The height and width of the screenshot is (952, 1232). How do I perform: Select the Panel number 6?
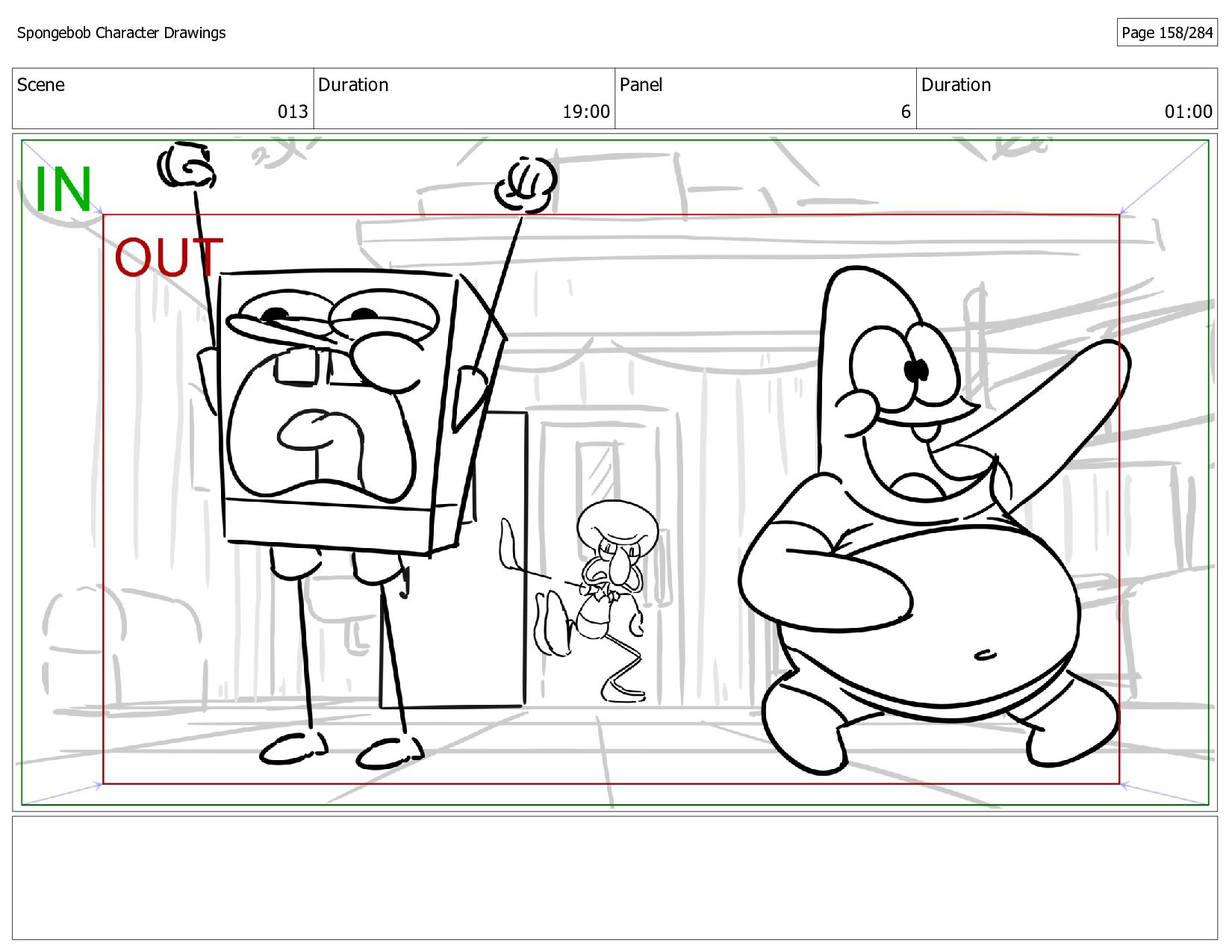pos(906,112)
